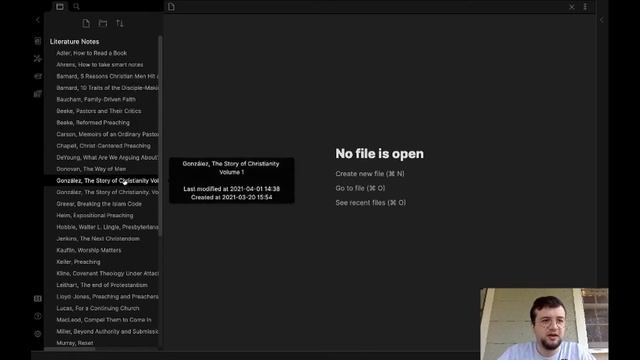The image size is (640, 360).
Task: Click See recent files link
Action: [x=371, y=202]
